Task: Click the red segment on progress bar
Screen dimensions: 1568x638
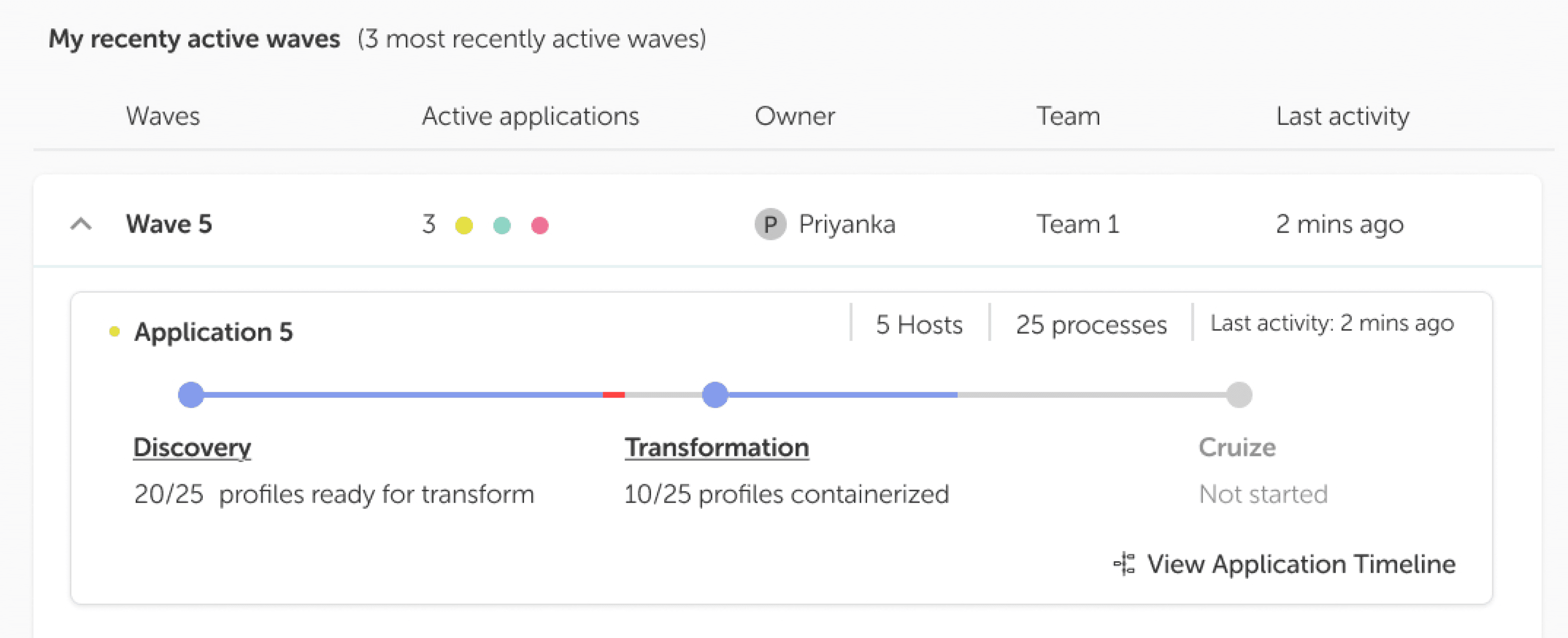Action: point(613,395)
